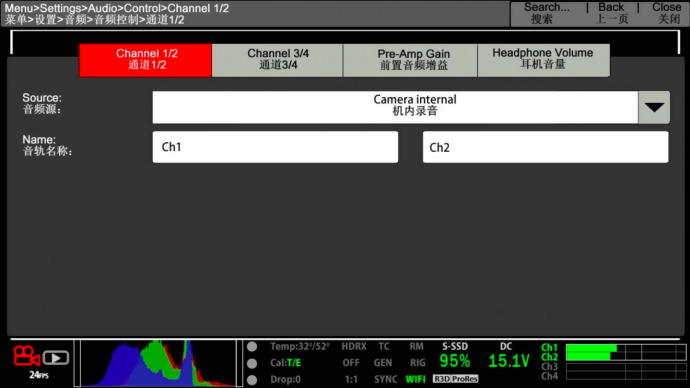Open the Headphone Volume tab
The height and width of the screenshot is (388, 690).
[543, 60]
